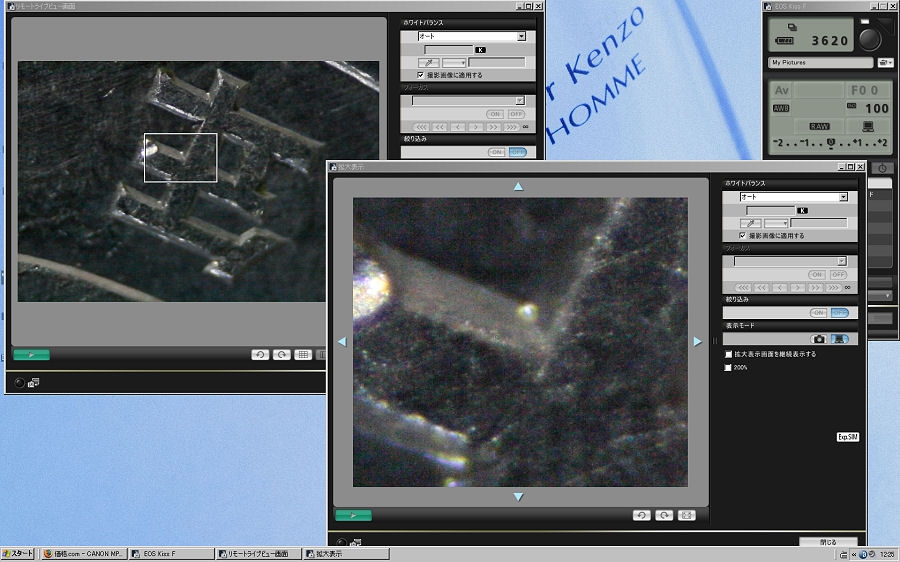This screenshot has width=900, height=562.
Task: Enable the 200% checkbox
Action: coord(728,367)
